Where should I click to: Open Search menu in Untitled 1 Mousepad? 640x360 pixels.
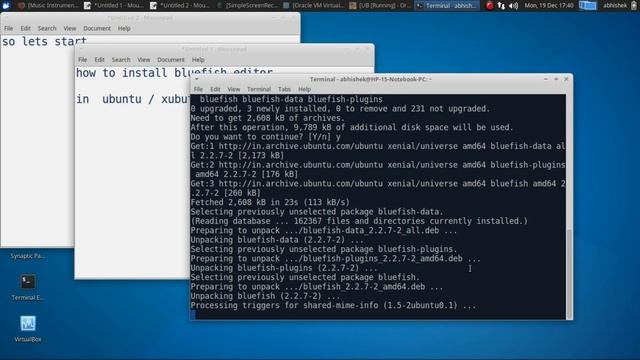pos(121,60)
